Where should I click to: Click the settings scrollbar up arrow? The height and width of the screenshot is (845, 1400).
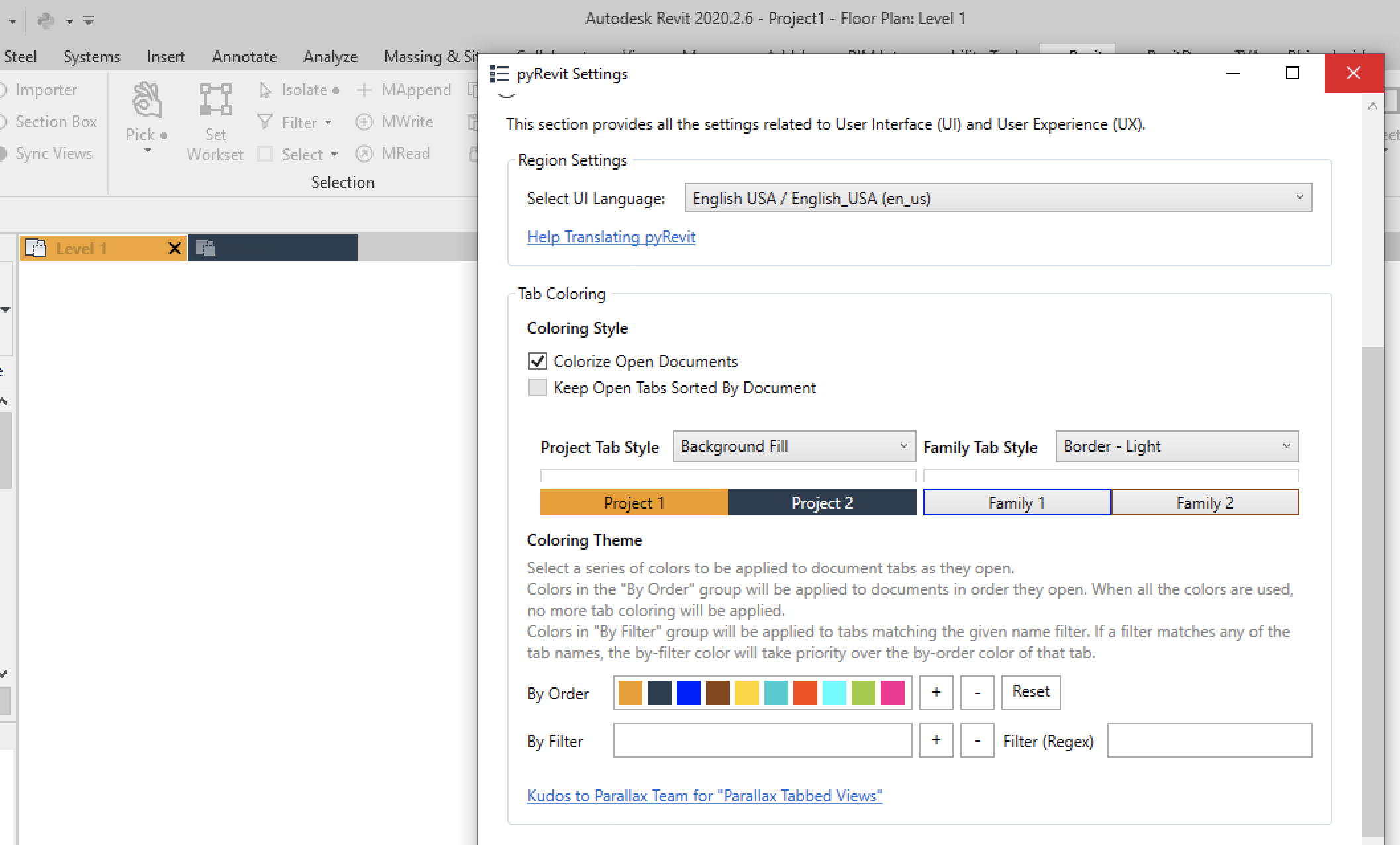tap(1372, 106)
